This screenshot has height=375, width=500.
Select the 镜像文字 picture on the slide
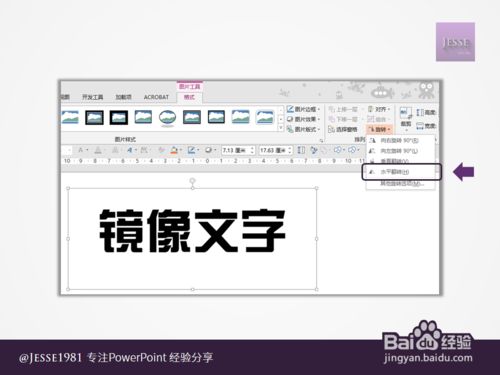[x=192, y=239]
